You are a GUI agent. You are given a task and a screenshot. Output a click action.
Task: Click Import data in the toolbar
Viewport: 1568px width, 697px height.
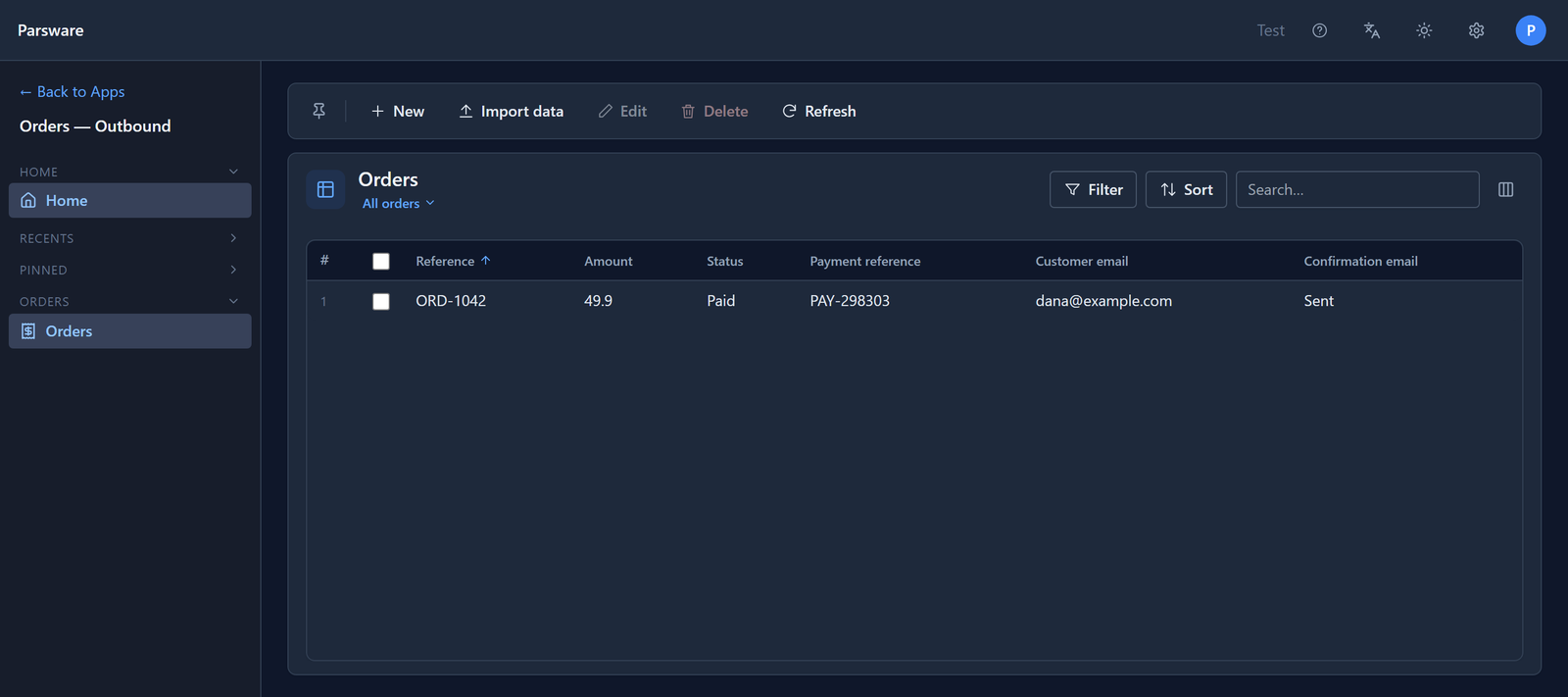point(512,111)
